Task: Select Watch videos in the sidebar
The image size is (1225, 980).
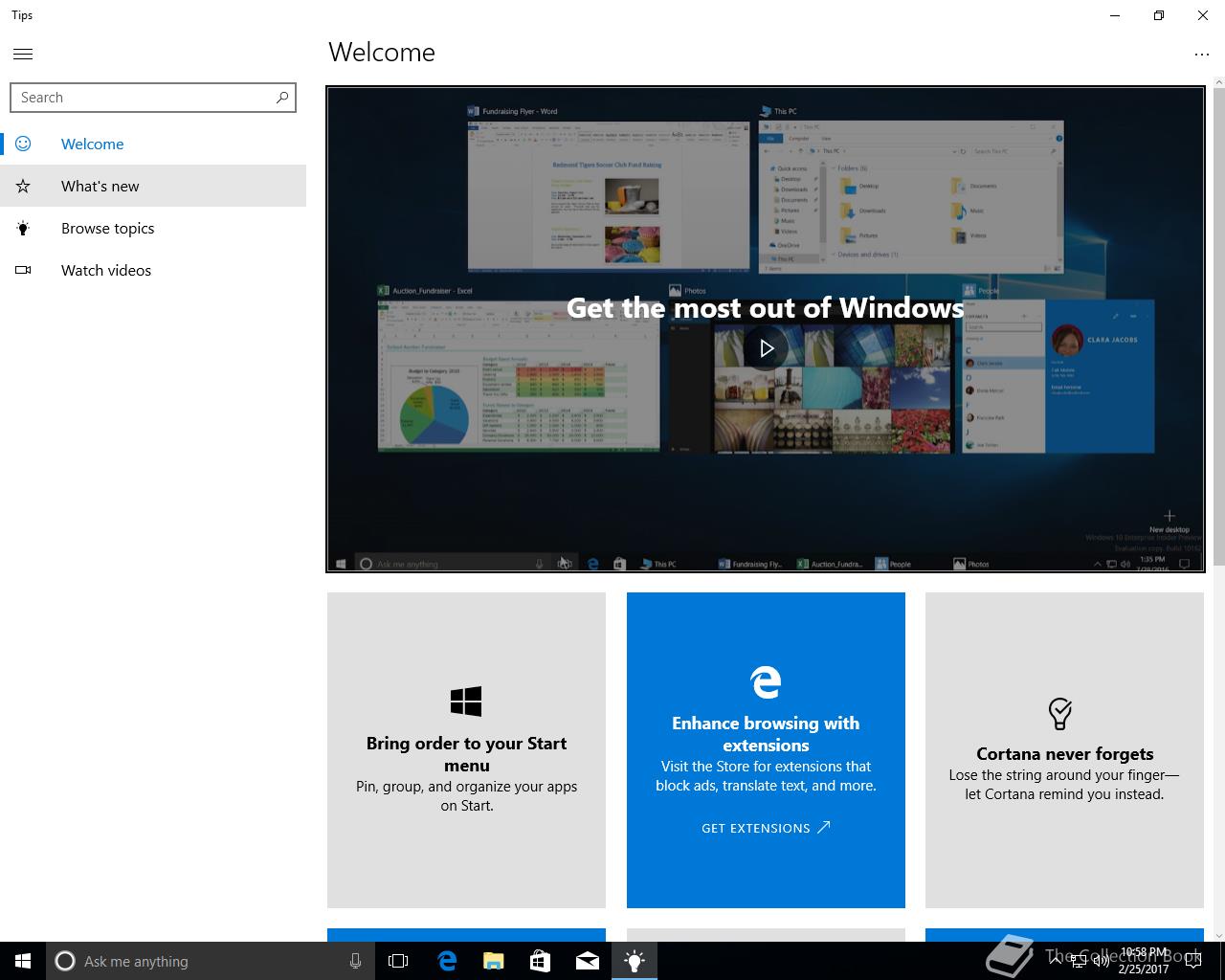Action: 153,270
